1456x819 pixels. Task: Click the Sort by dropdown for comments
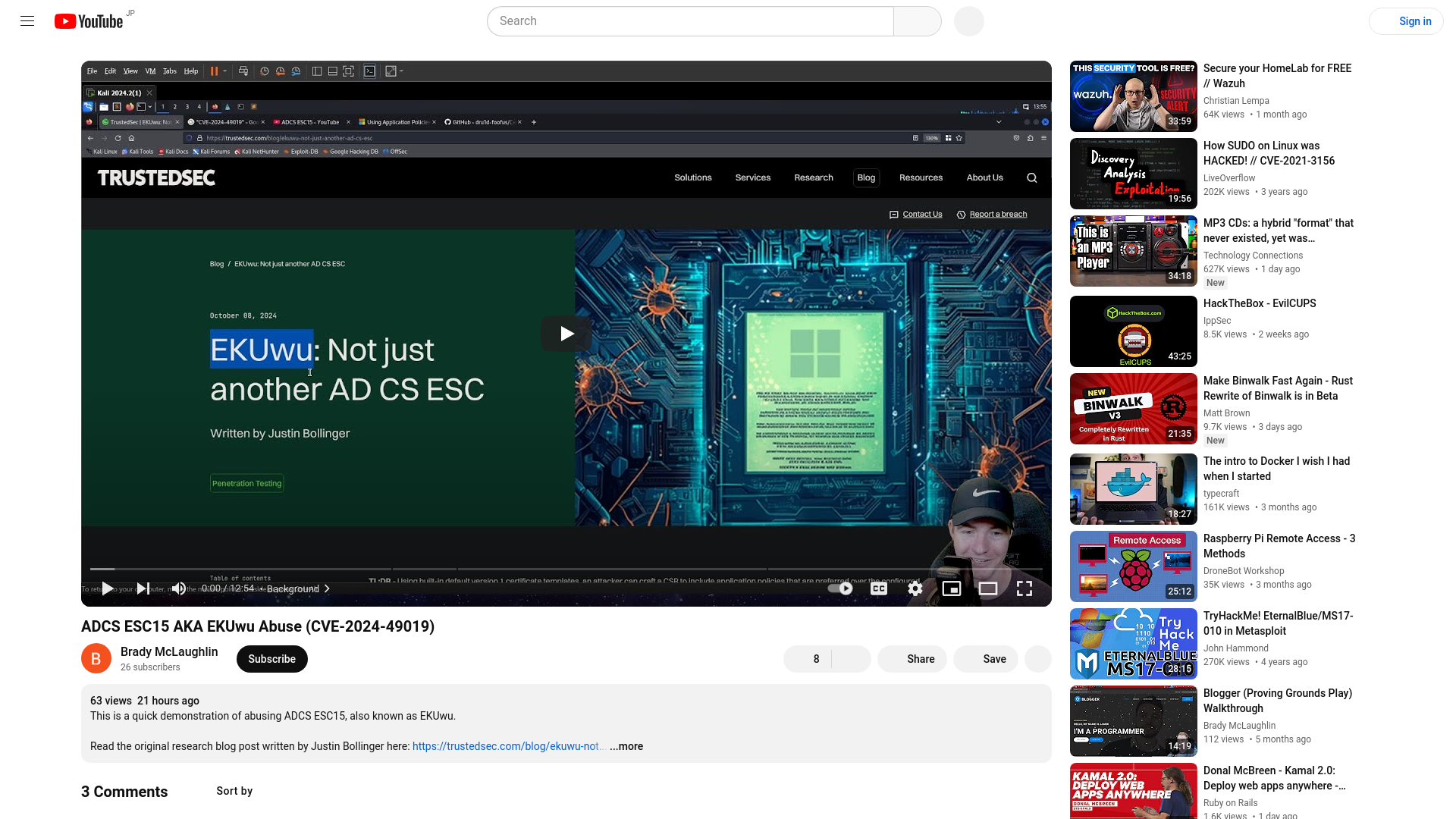[234, 791]
